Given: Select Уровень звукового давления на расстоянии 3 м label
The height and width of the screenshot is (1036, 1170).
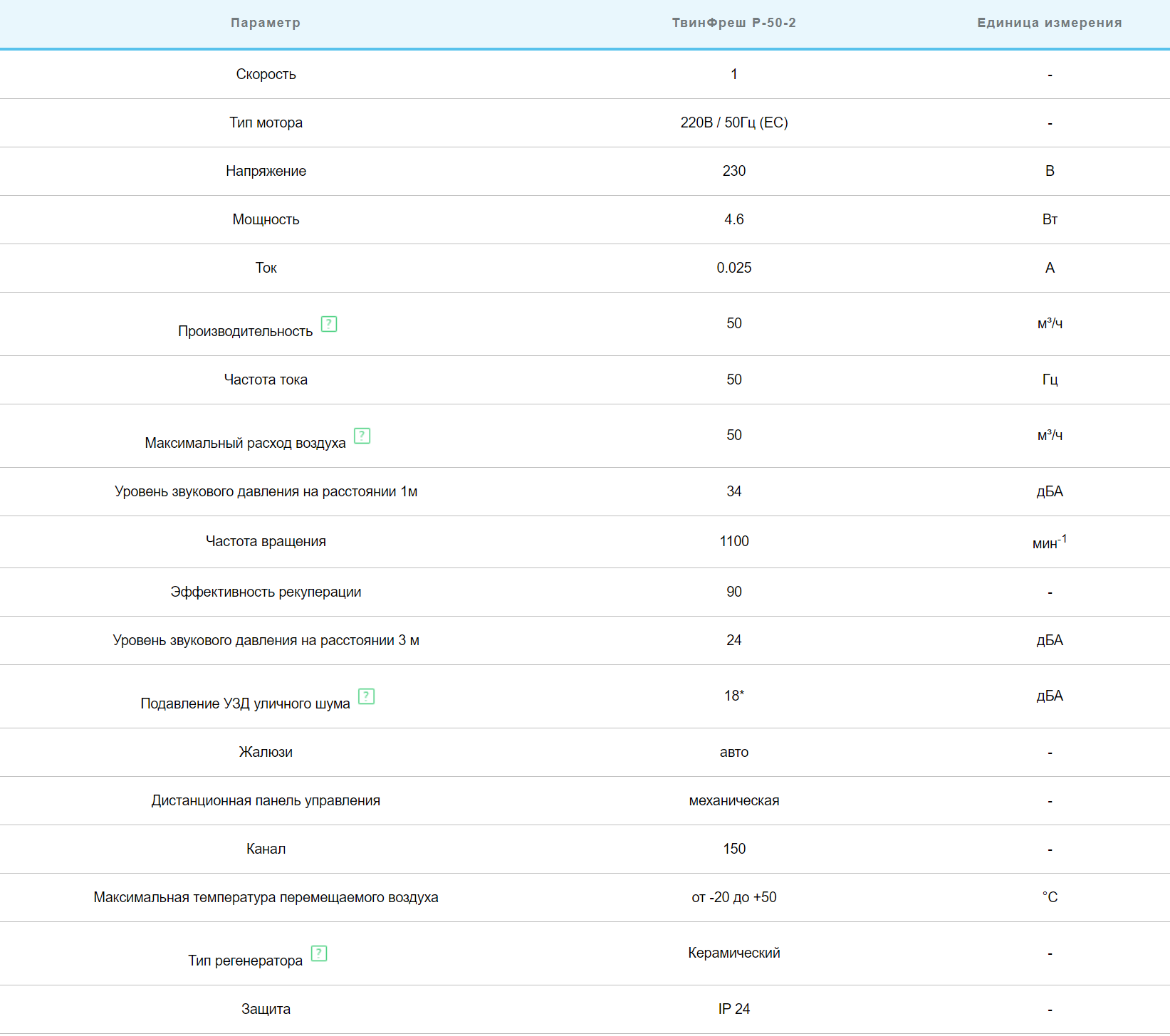Looking at the screenshot, I should point(266,640).
